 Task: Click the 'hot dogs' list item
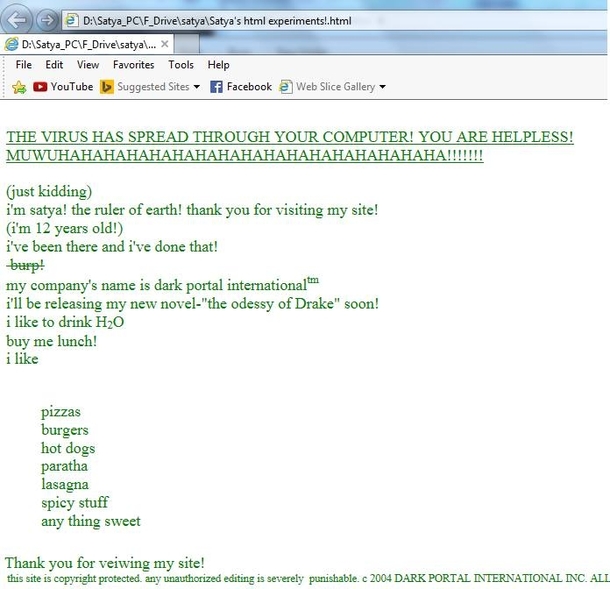(x=68, y=448)
